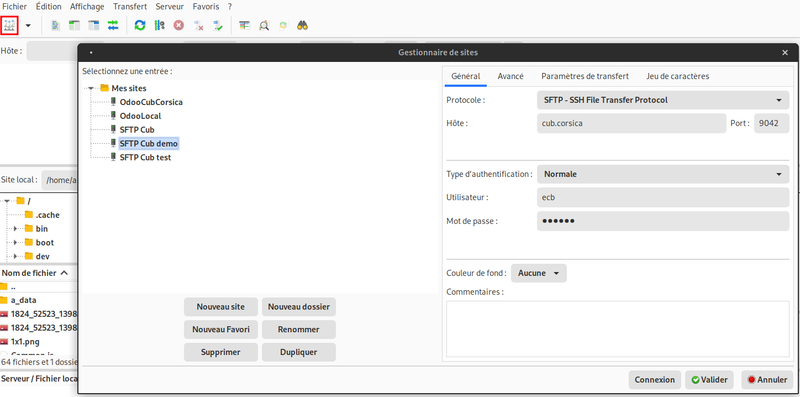
Task: Expand the dev folder node
Action: (x=16, y=256)
